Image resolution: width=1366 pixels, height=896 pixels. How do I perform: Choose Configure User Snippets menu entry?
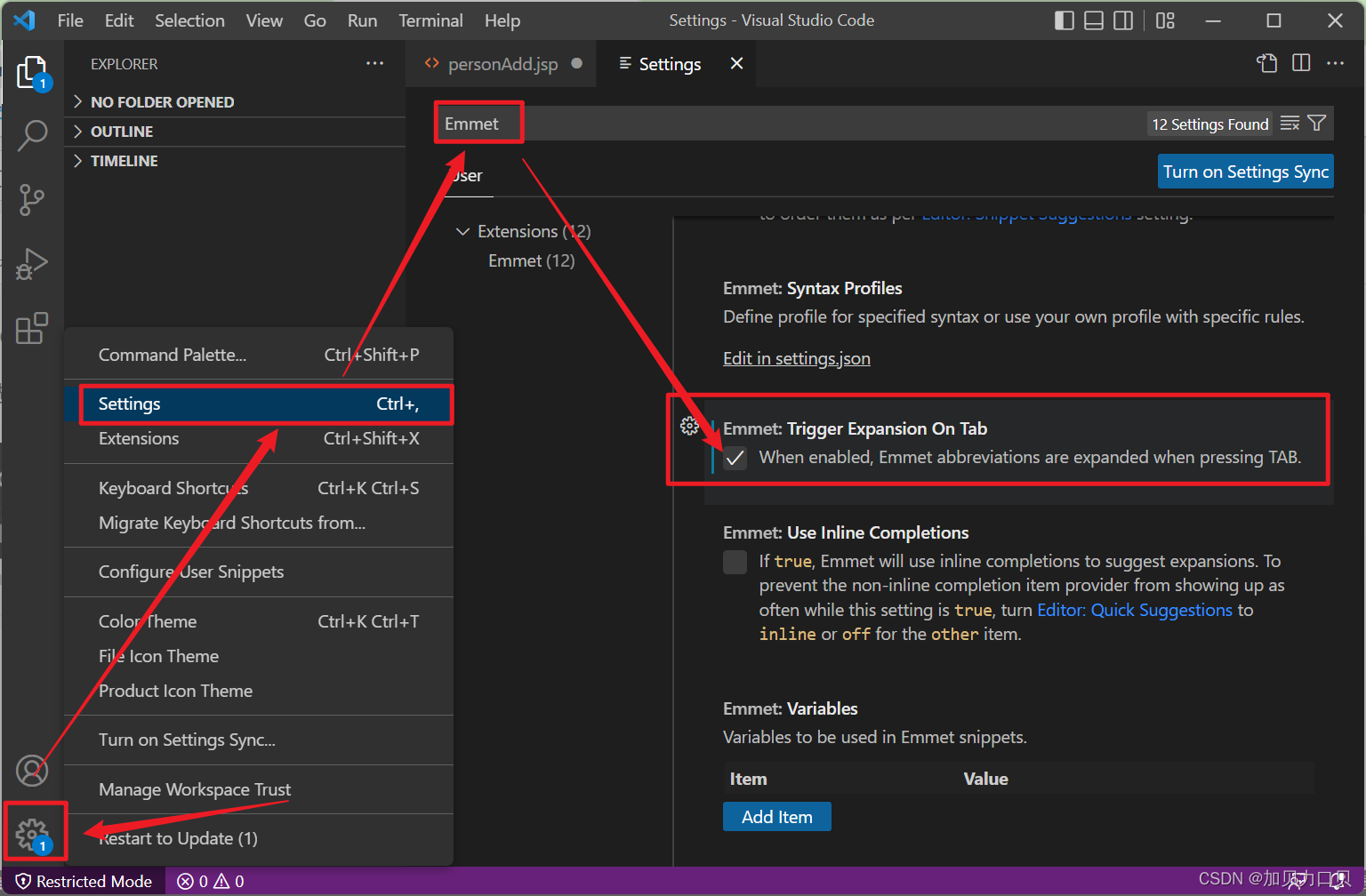coord(259,572)
